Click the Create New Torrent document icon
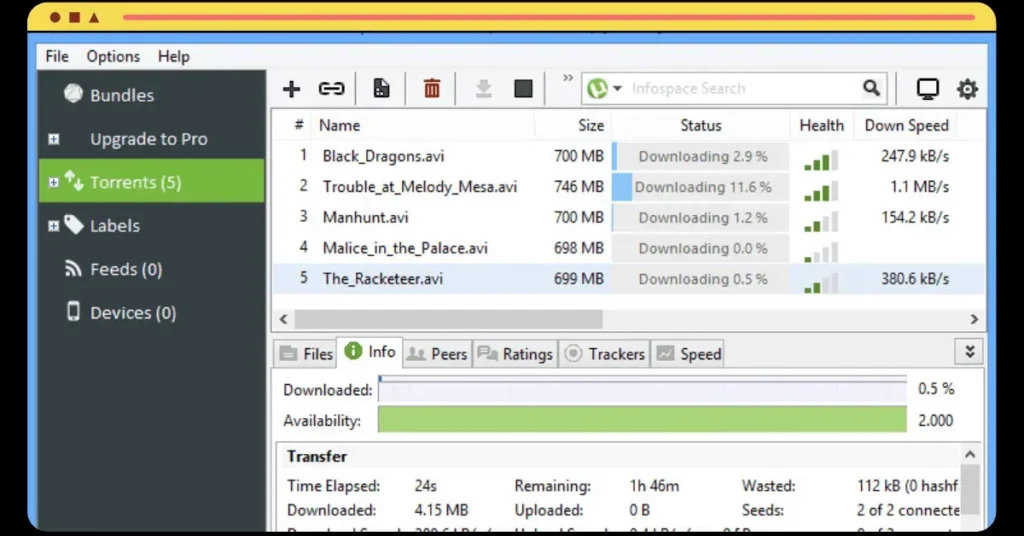This screenshot has width=1024, height=536. [381, 88]
